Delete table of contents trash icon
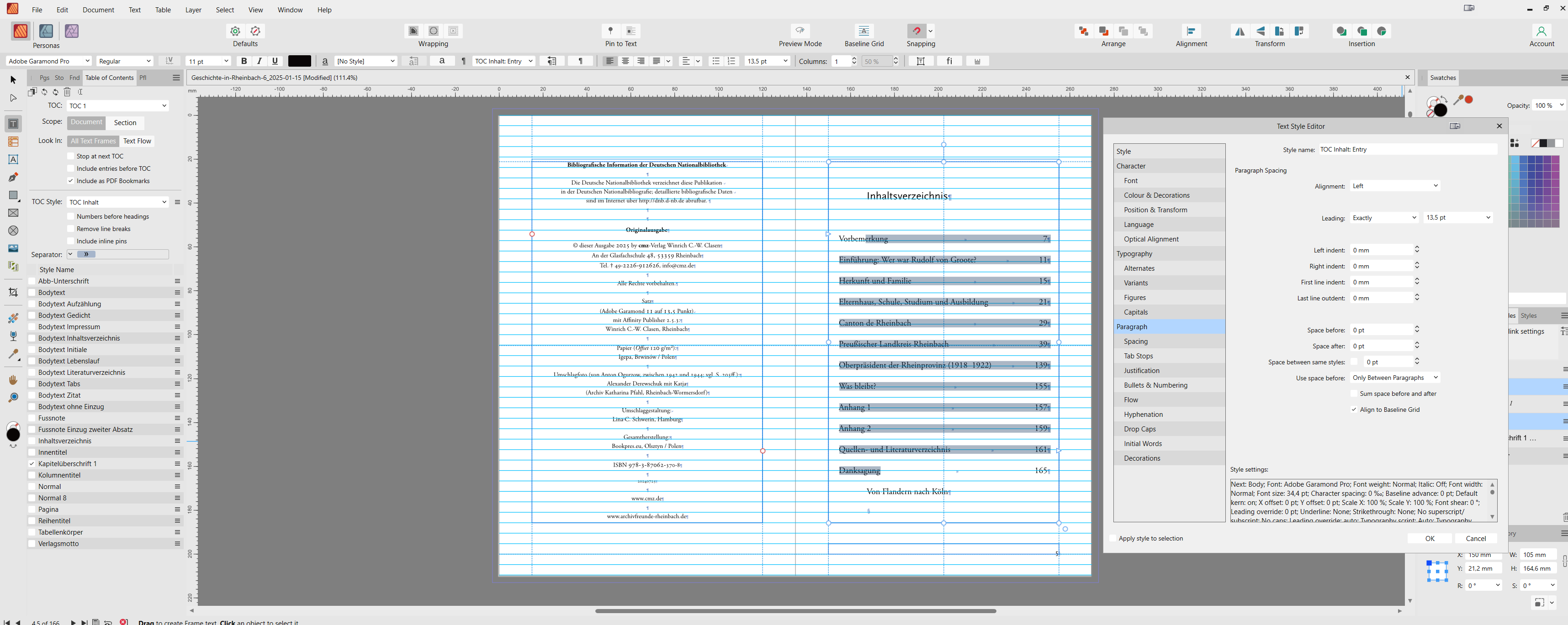This screenshot has height=625, width=1568. [68, 92]
